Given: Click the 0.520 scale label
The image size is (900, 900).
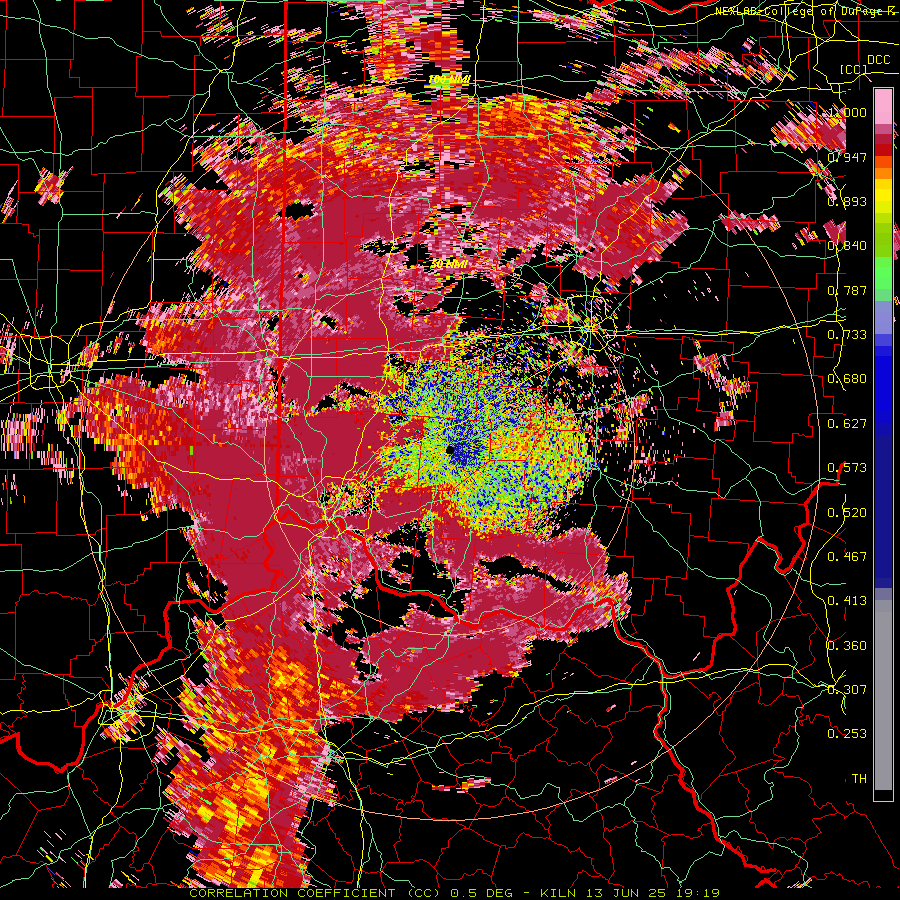Looking at the screenshot, I should click(x=847, y=513).
